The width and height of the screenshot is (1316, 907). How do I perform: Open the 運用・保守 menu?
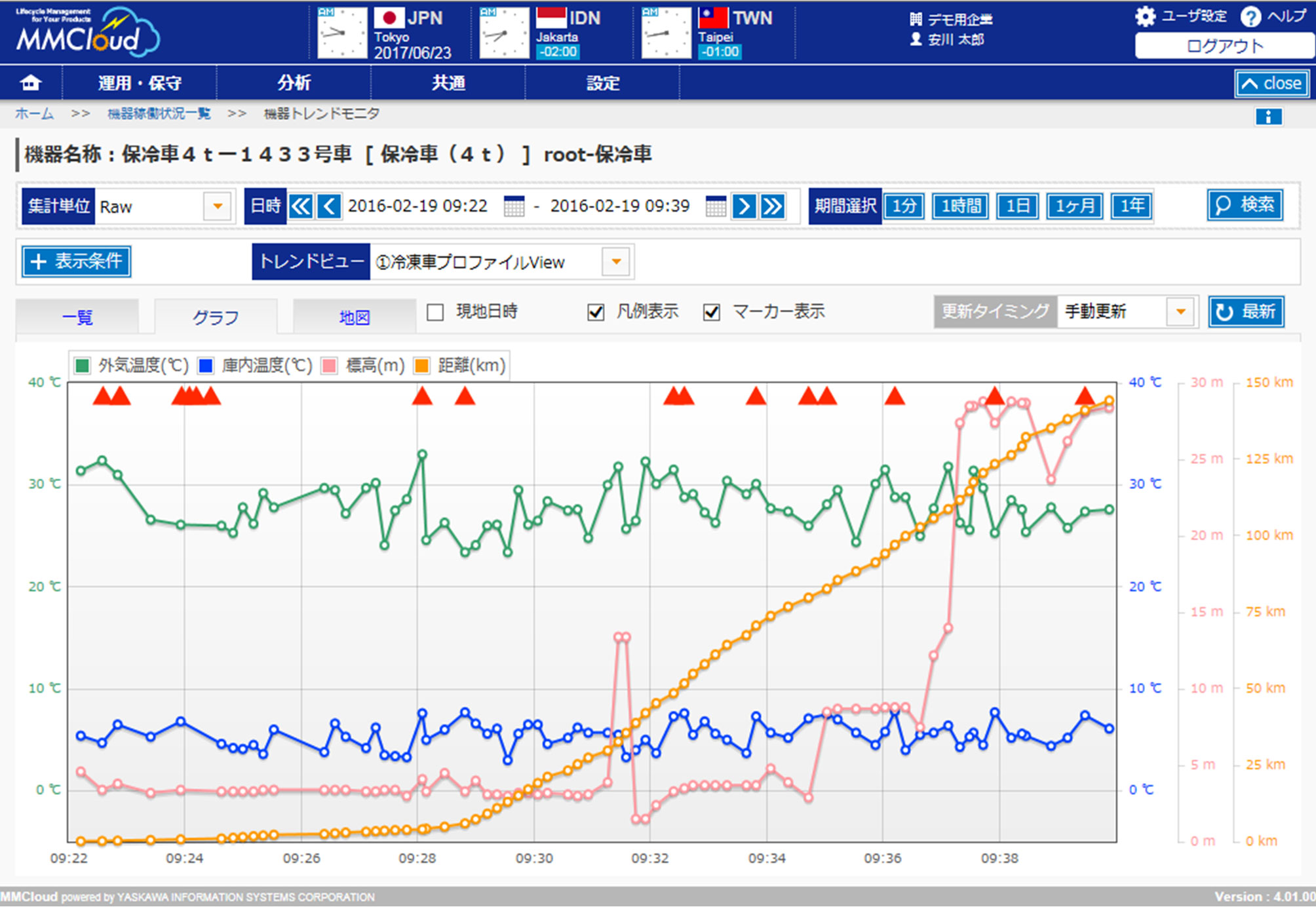(140, 83)
